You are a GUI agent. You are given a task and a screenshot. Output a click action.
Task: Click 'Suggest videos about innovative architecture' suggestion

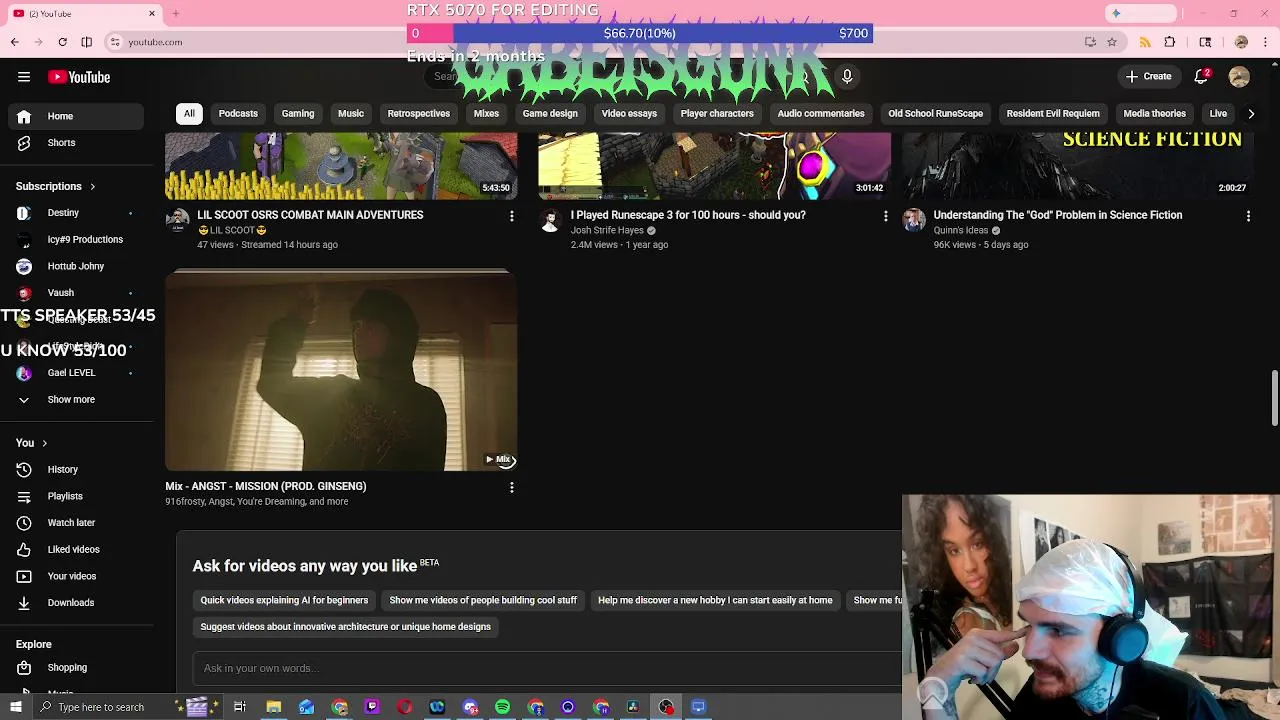pos(346,627)
